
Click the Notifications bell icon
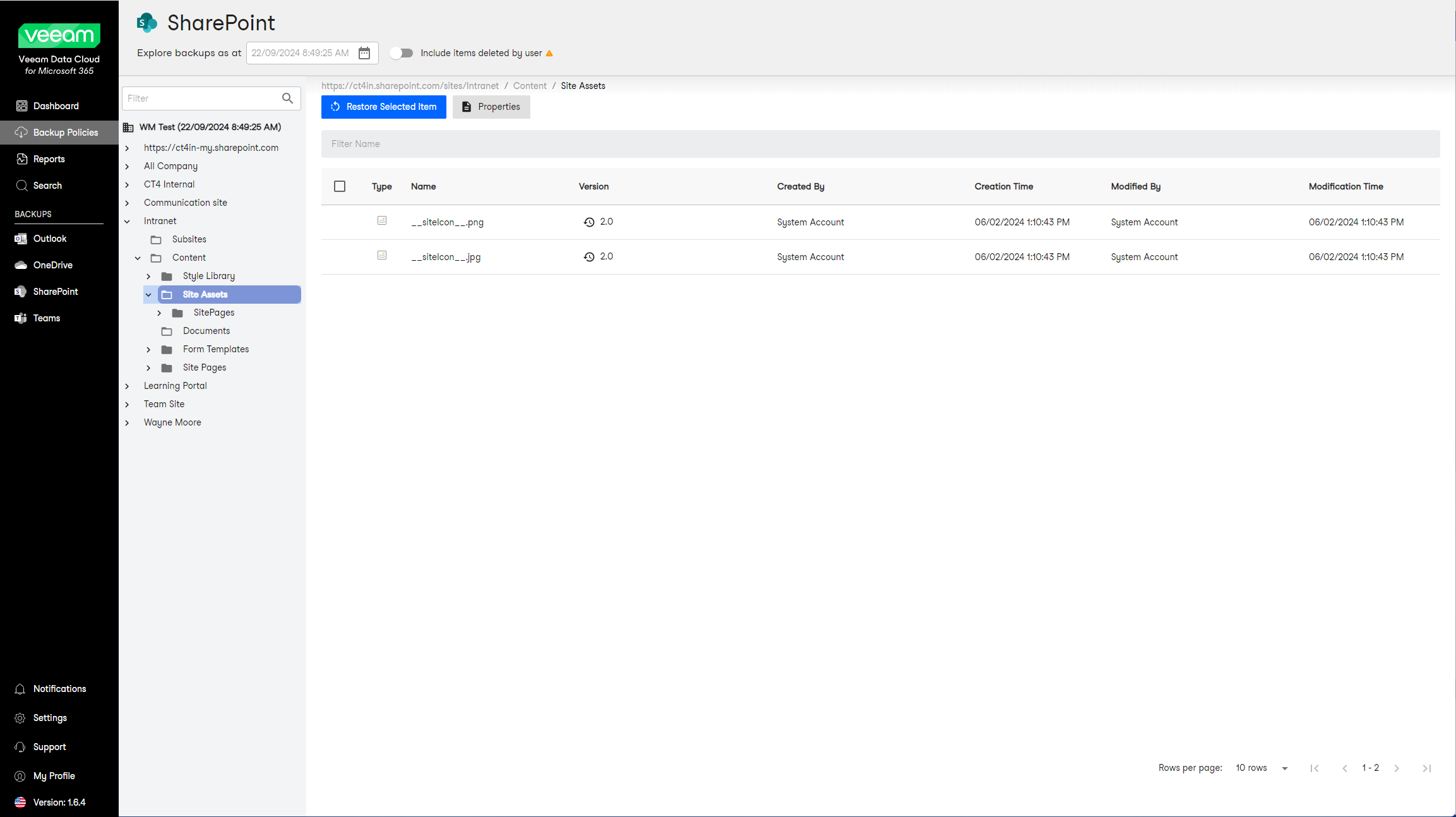20,689
